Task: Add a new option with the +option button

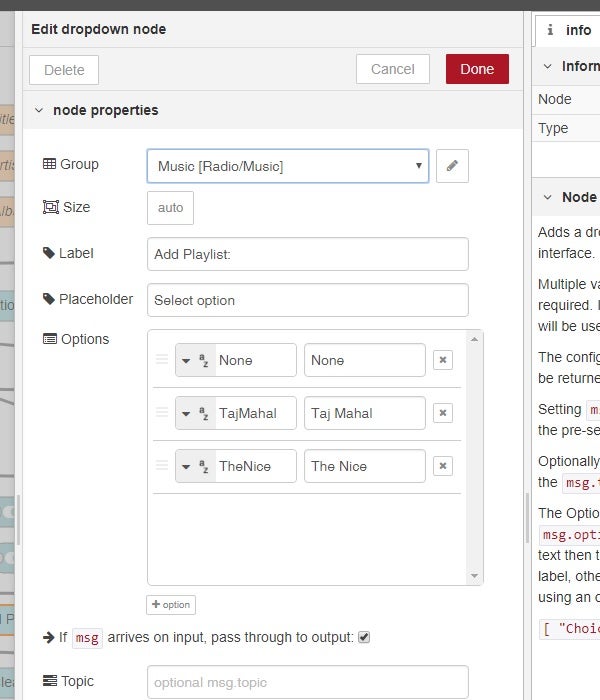Action: tap(171, 605)
